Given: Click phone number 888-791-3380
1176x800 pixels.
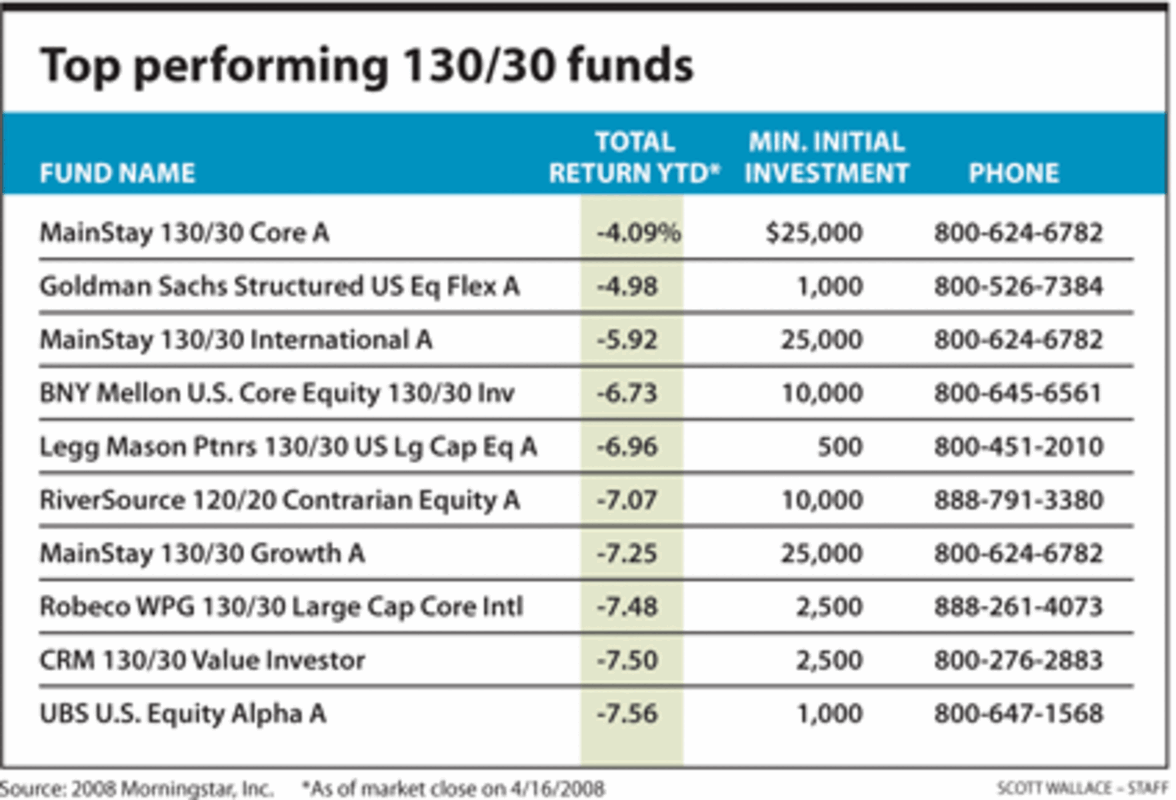Looking at the screenshot, I should [1018, 500].
